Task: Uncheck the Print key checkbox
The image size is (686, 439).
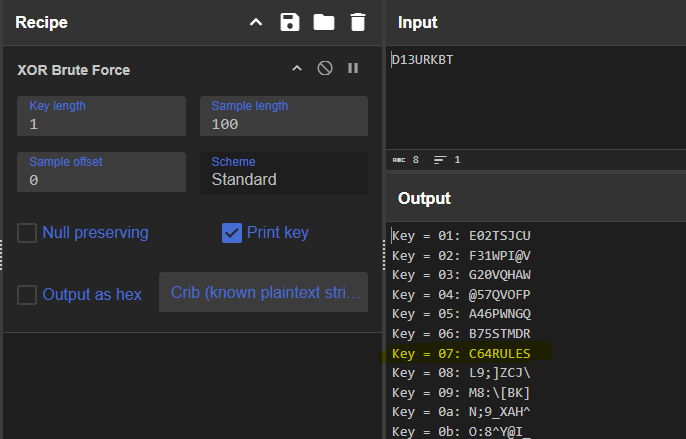Action: click(232, 233)
